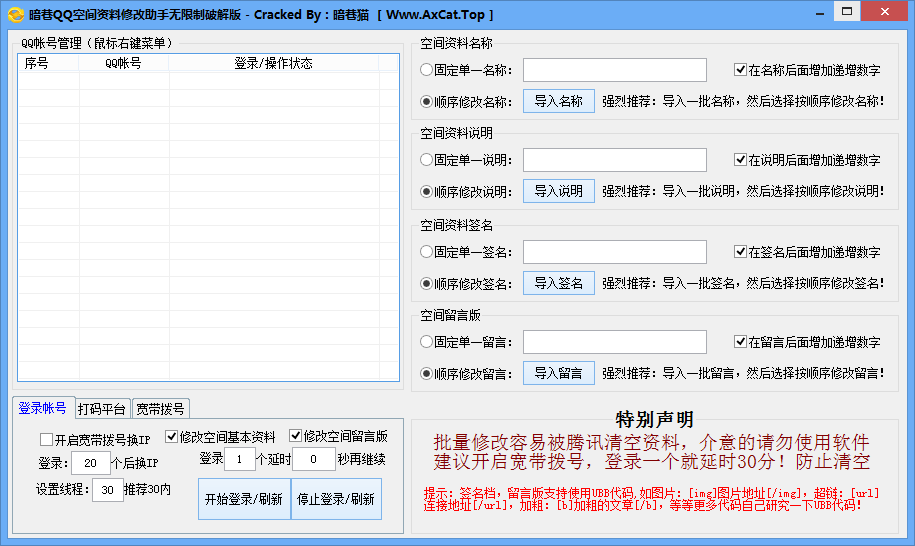Select the 固定单一留言 radio button
Image resolution: width=915 pixels, height=546 pixels.
[x=427, y=342]
